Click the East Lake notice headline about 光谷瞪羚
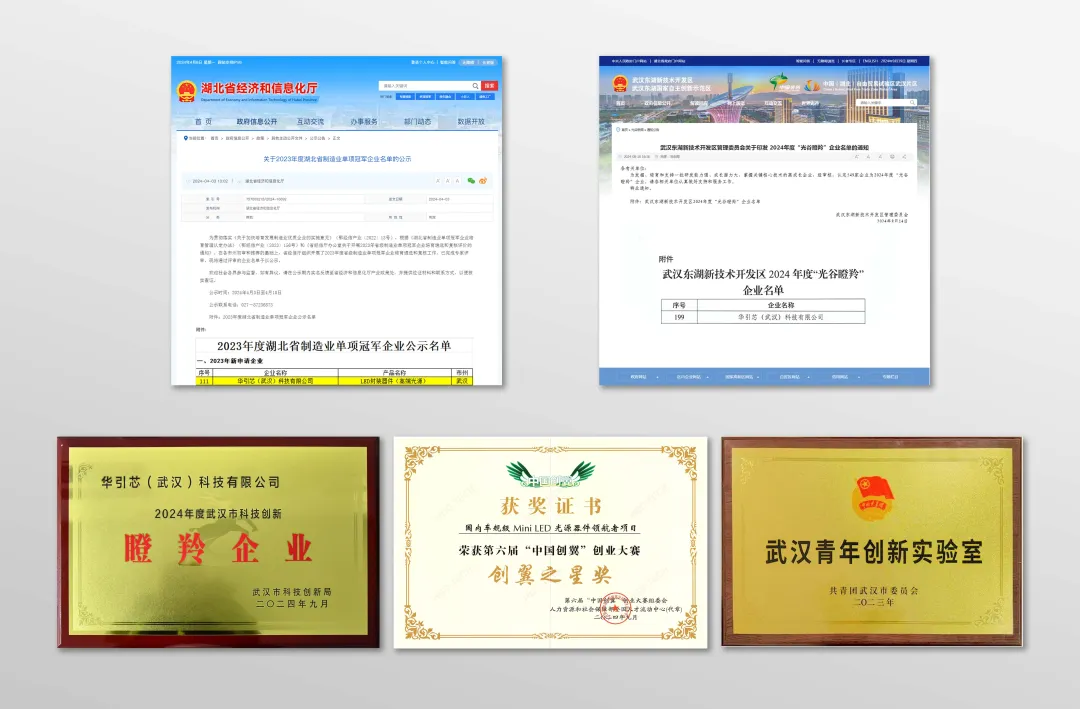Screen dimensions: 1080x709 764,147
